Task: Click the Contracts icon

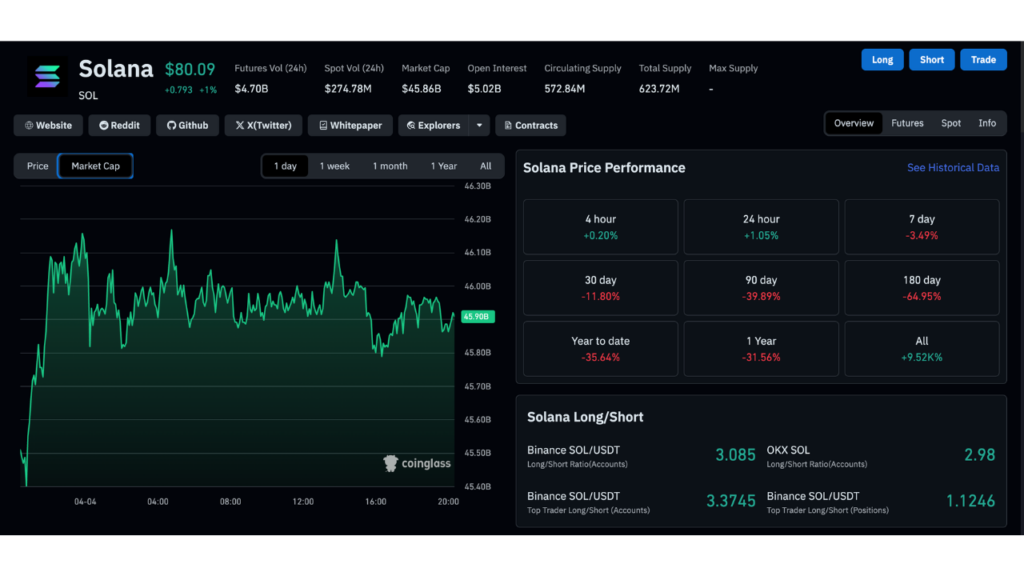Action: 509,125
